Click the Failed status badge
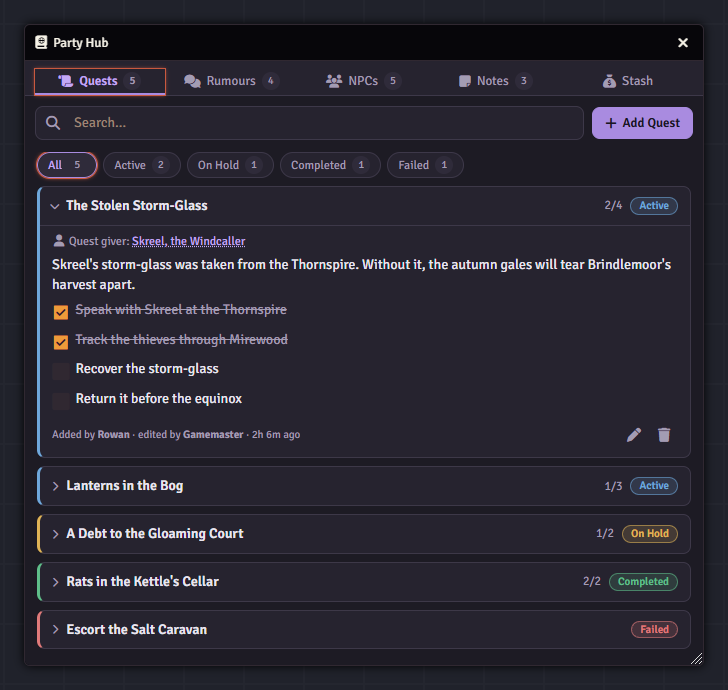The height and width of the screenshot is (690, 728). tap(654, 630)
